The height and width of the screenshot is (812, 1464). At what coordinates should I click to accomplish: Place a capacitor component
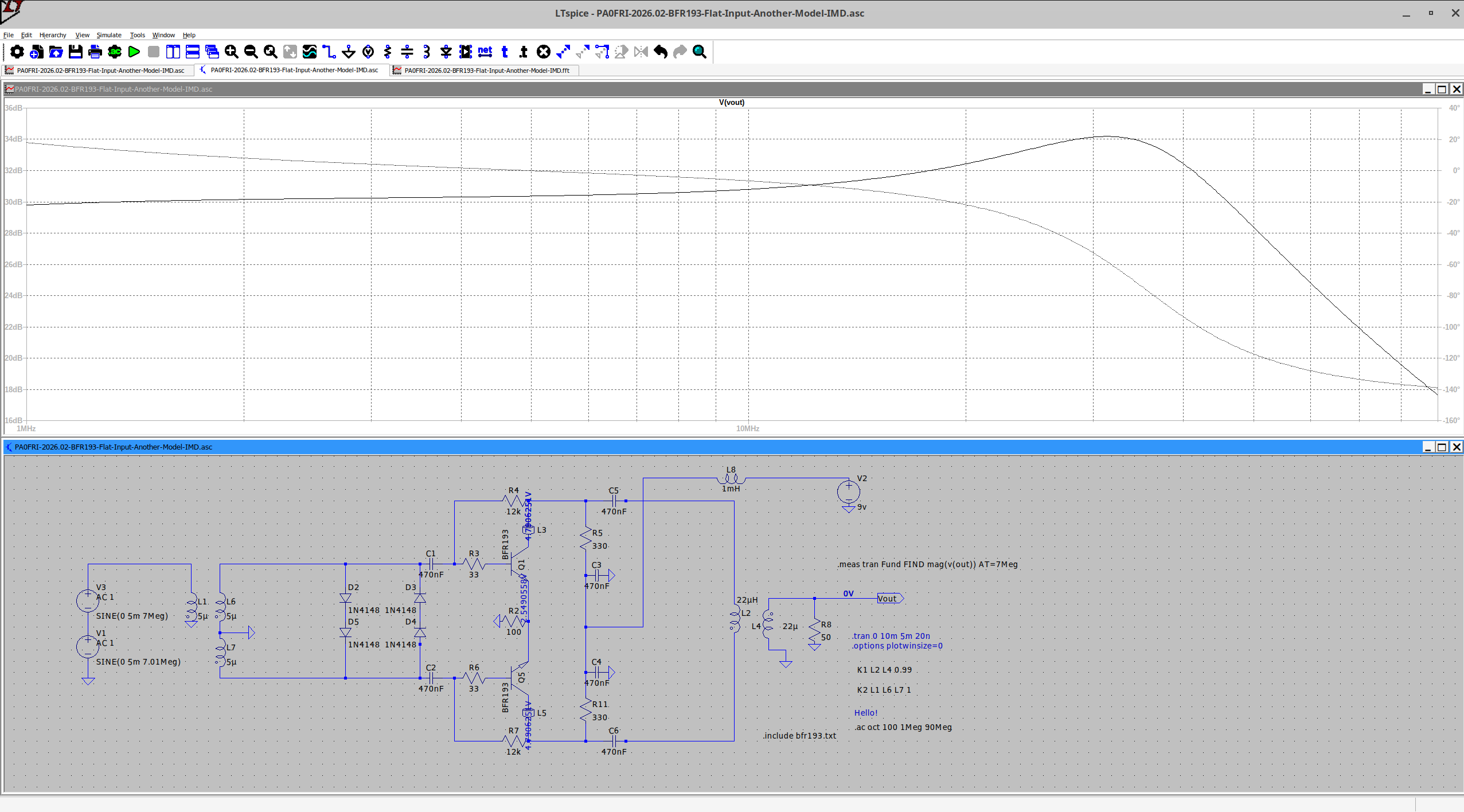[x=407, y=52]
